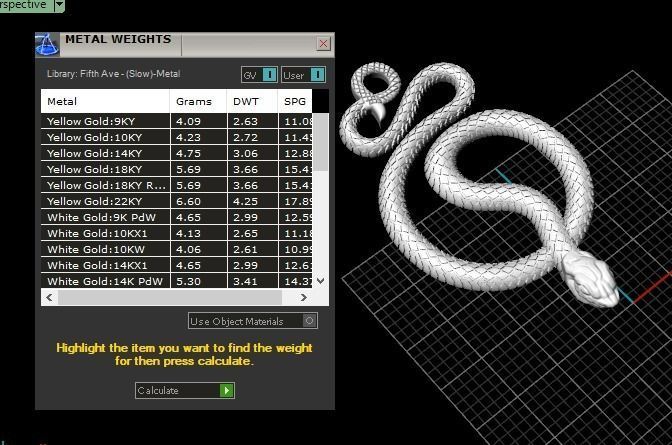Viewport: 672px width, 445px height.
Task: Click the 4.06 grams cell
Action: pyautogui.click(x=198, y=249)
